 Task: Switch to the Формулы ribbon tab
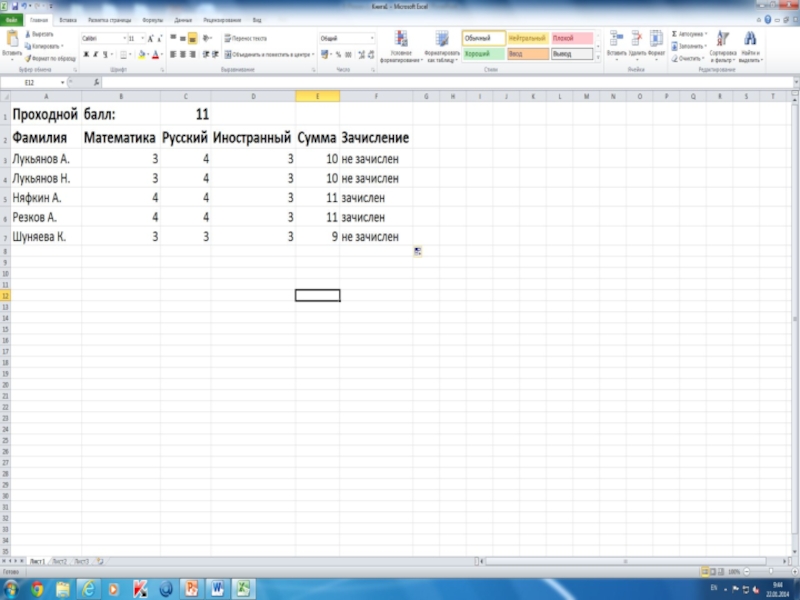pos(153,20)
